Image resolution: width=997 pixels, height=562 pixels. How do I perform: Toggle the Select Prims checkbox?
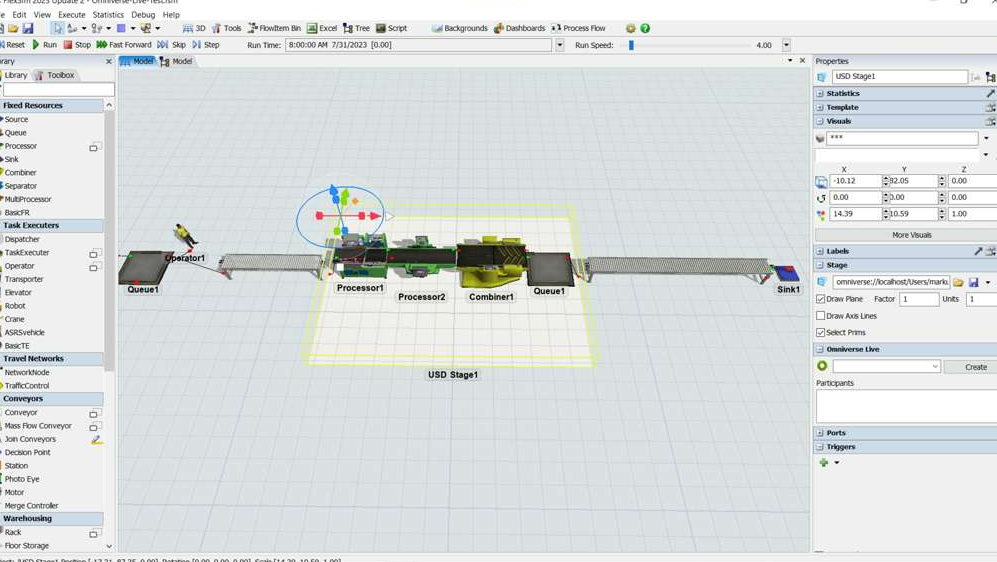pos(820,332)
